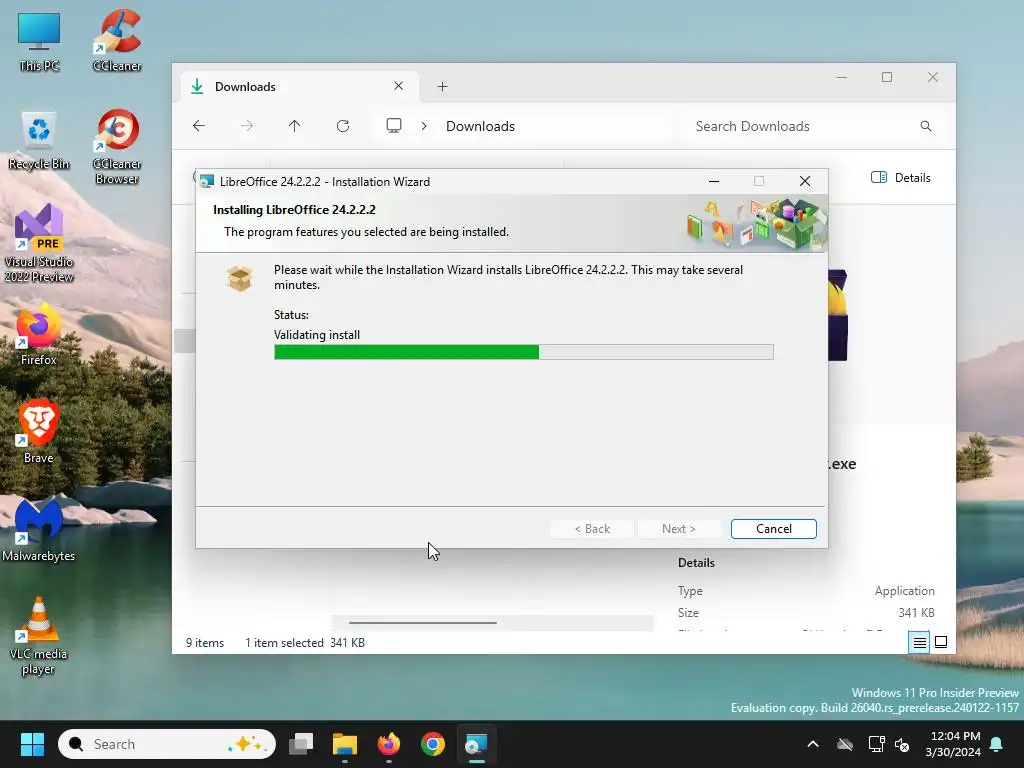This screenshot has width=1024, height=768.
Task: Click the "Application" type value
Action: [904, 590]
